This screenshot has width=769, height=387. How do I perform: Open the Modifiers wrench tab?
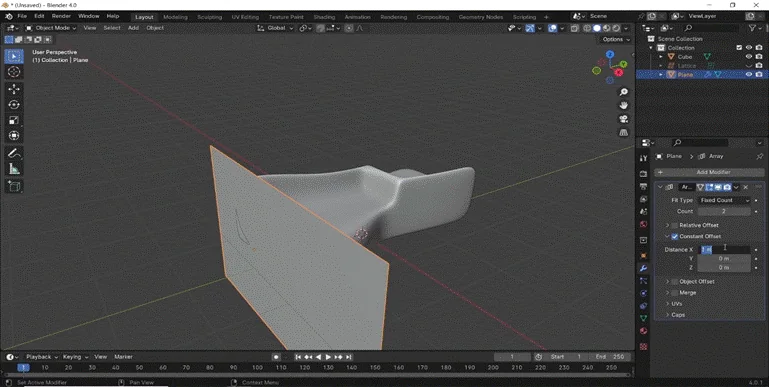pyautogui.click(x=643, y=268)
